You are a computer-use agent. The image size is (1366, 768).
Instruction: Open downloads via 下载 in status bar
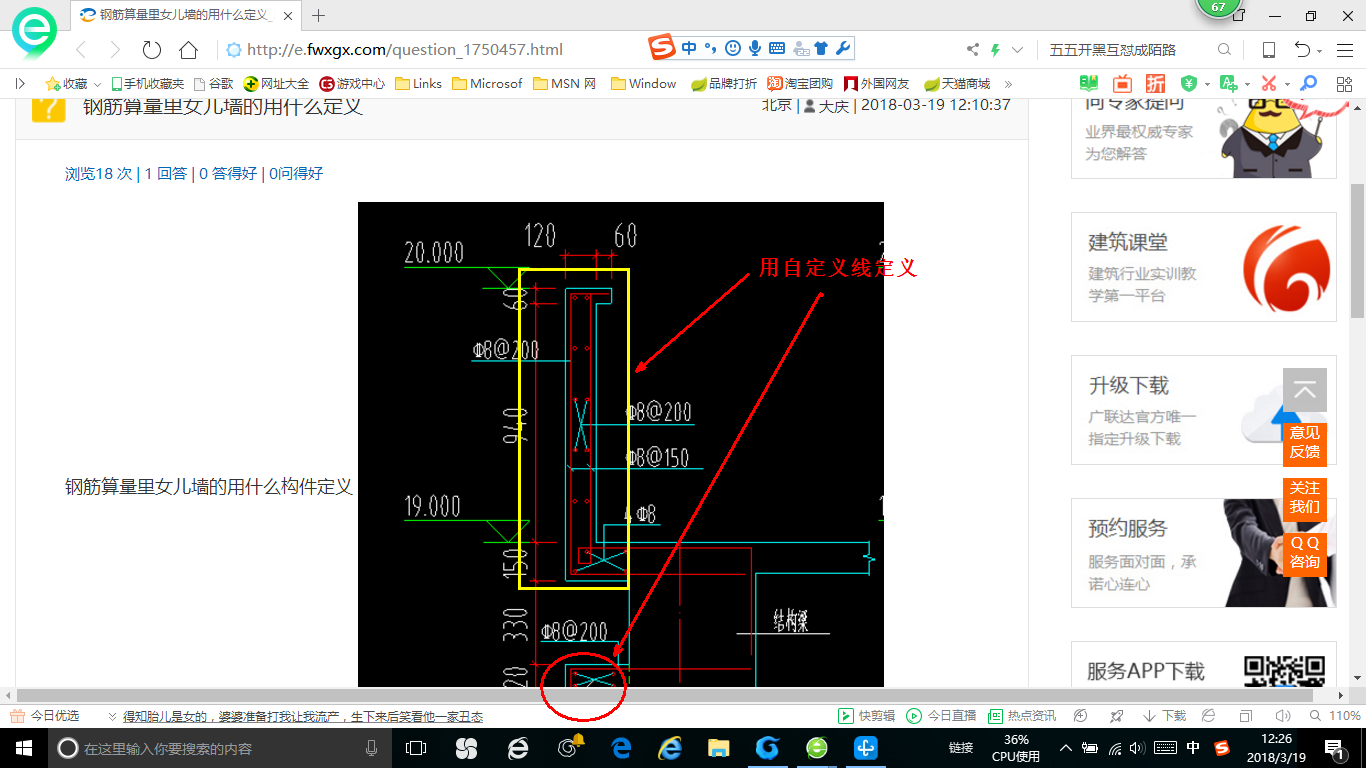[x=1165, y=716]
